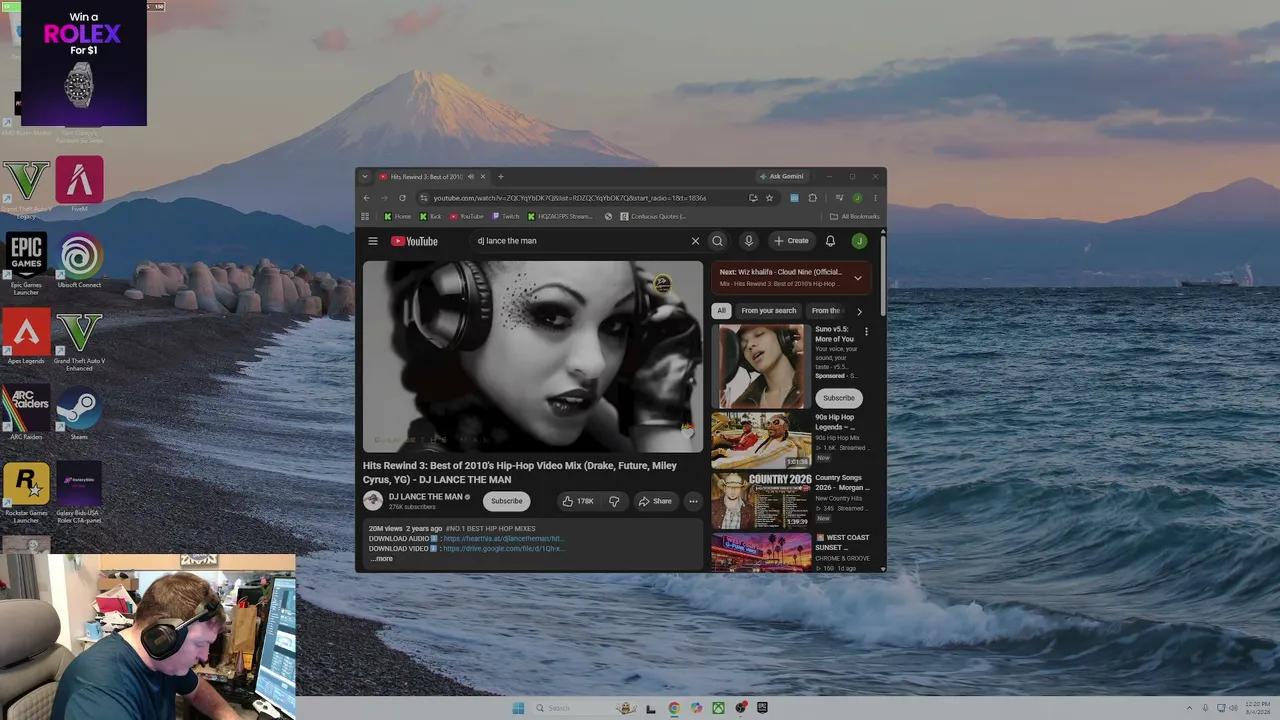This screenshot has height=720, width=1280.
Task: Open the Chrome apps grid shortcut
Action: [x=365, y=216]
